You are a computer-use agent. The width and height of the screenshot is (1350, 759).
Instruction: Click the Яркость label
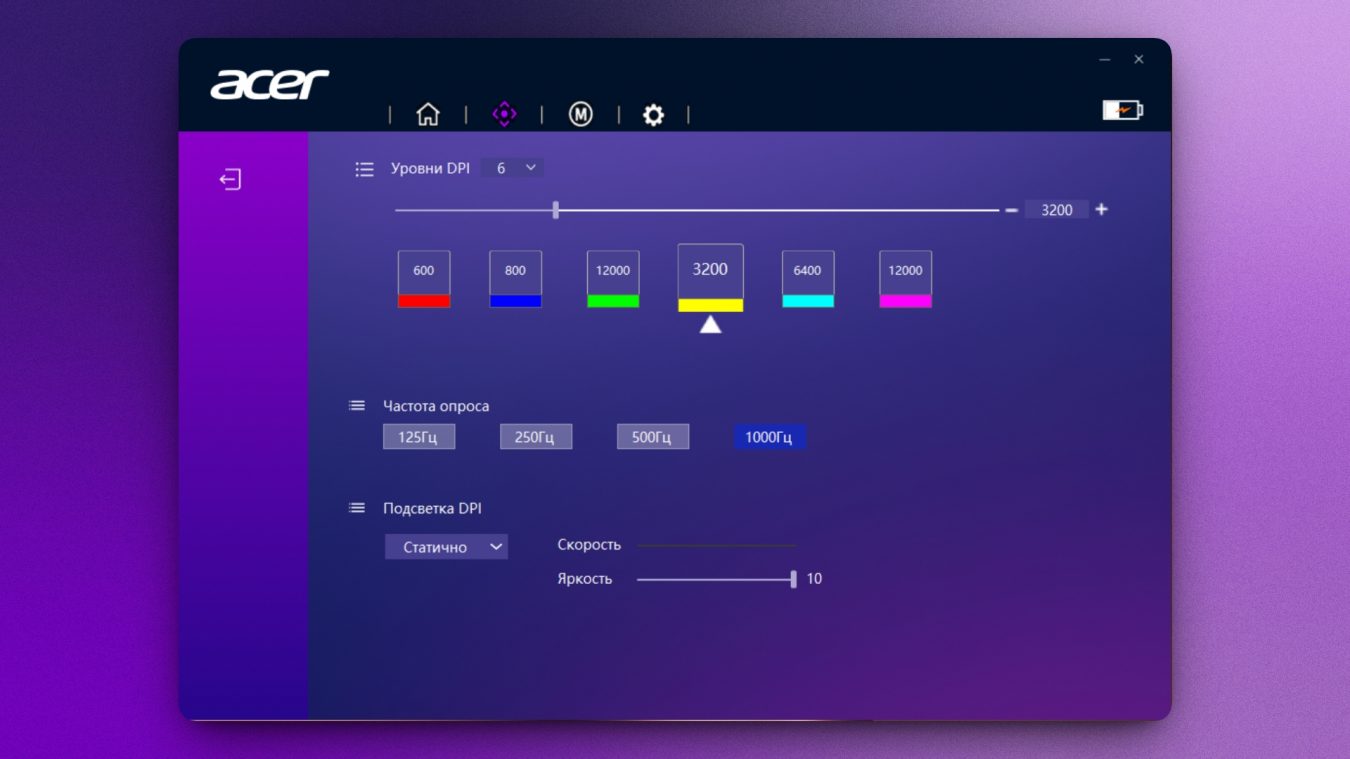pyautogui.click(x=584, y=579)
